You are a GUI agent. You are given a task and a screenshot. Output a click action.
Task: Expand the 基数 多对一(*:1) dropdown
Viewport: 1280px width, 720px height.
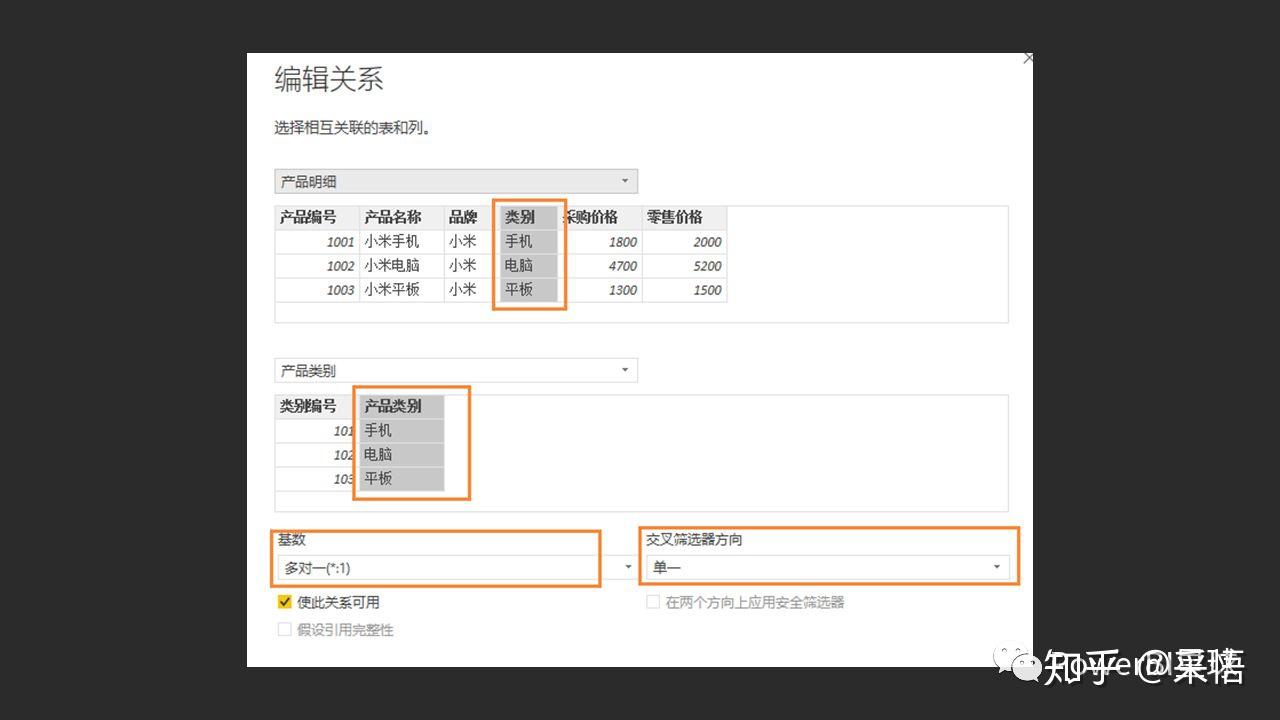click(x=456, y=568)
